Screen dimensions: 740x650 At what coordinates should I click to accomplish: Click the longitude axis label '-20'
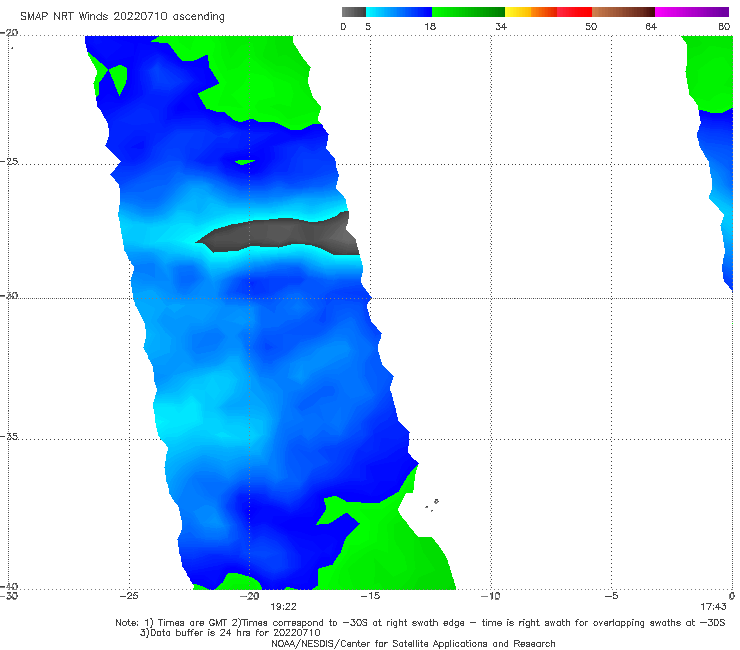[x=250, y=596]
